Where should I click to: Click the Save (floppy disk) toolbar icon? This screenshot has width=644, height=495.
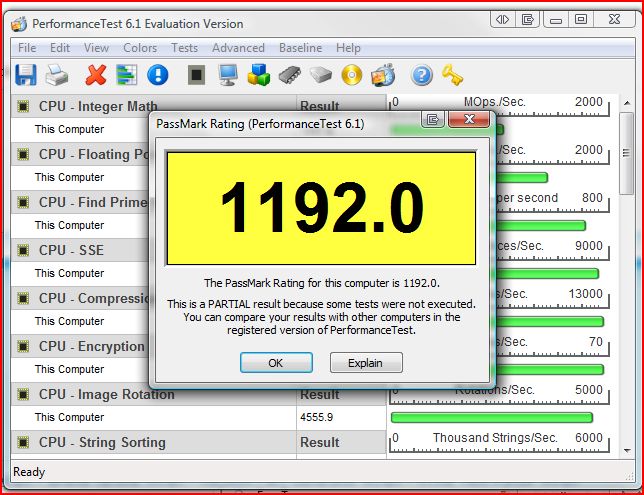[26, 75]
